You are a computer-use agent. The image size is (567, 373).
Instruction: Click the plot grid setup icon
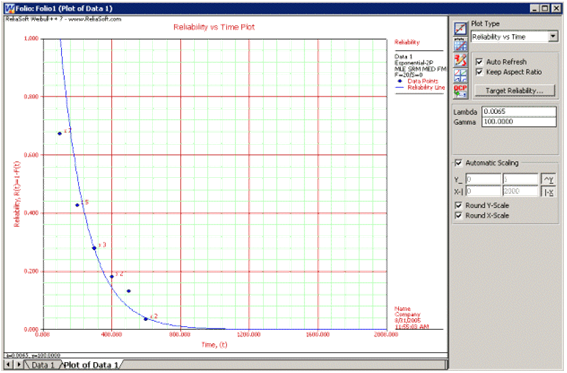(460, 44)
